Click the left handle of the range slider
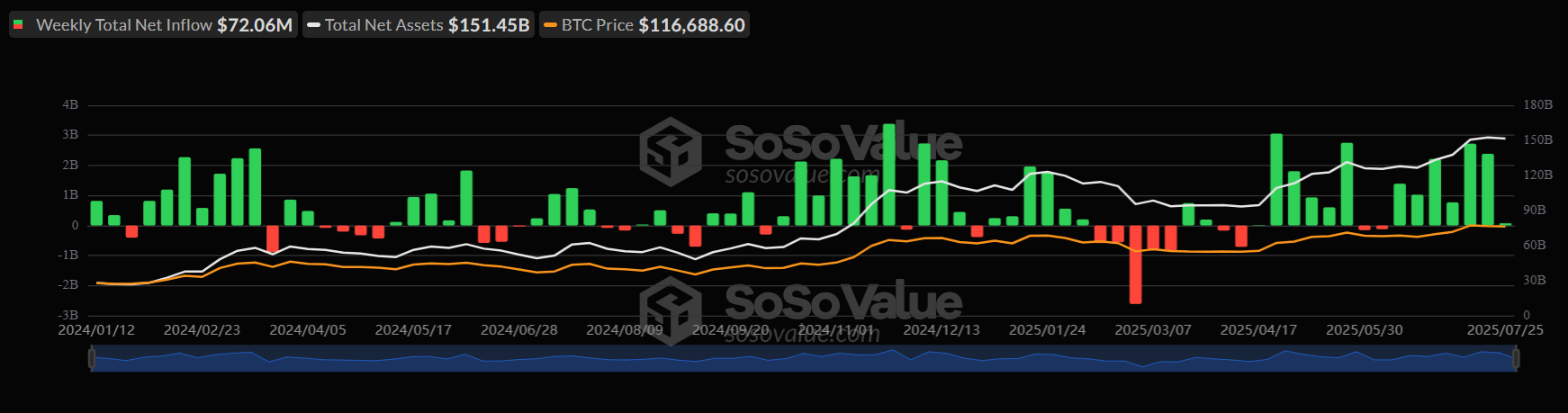Image resolution: width=1568 pixels, height=413 pixels. coord(92,359)
